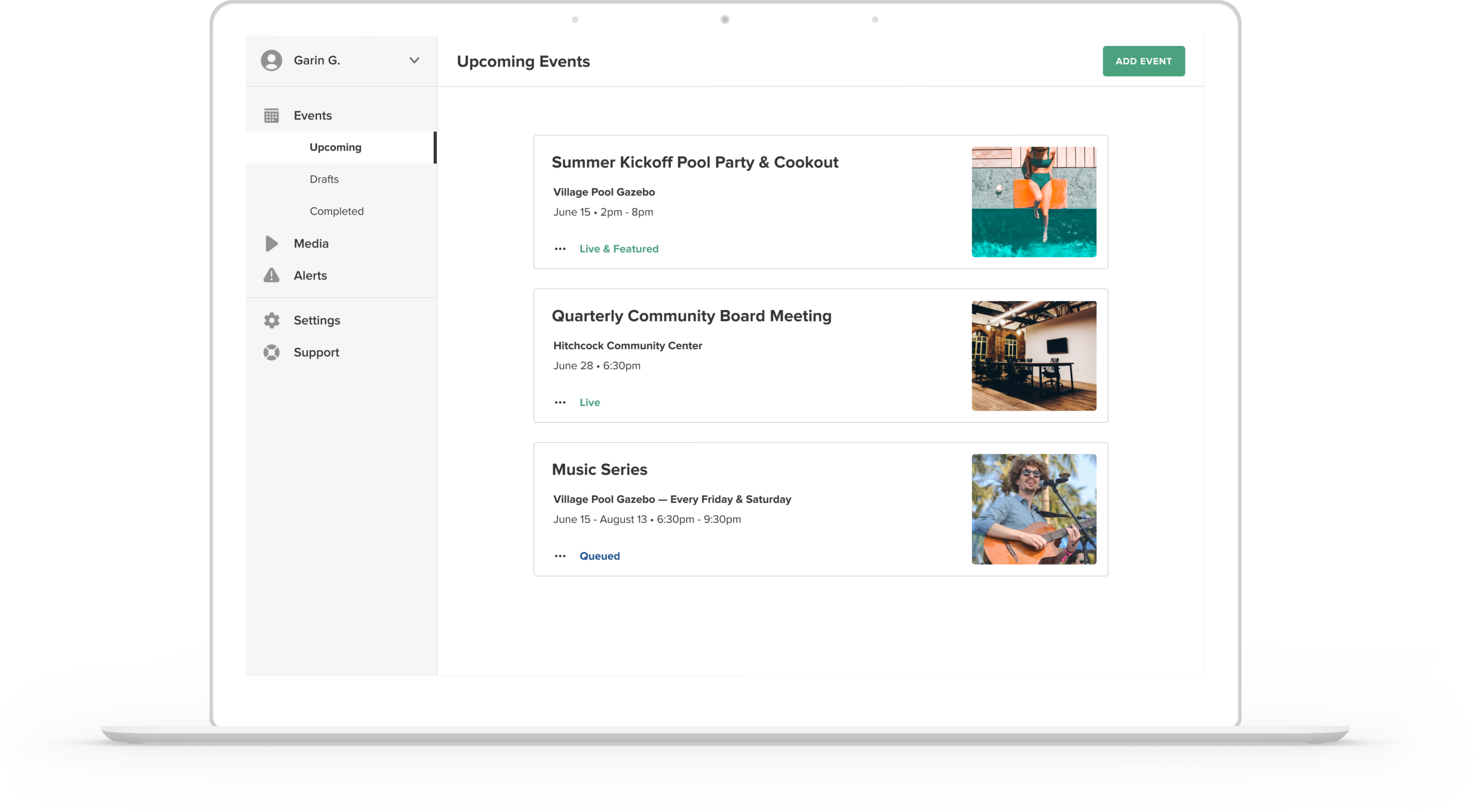The width and height of the screenshot is (1476, 812).
Task: Open the ellipsis menu on Pool Party card
Action: tap(560, 248)
